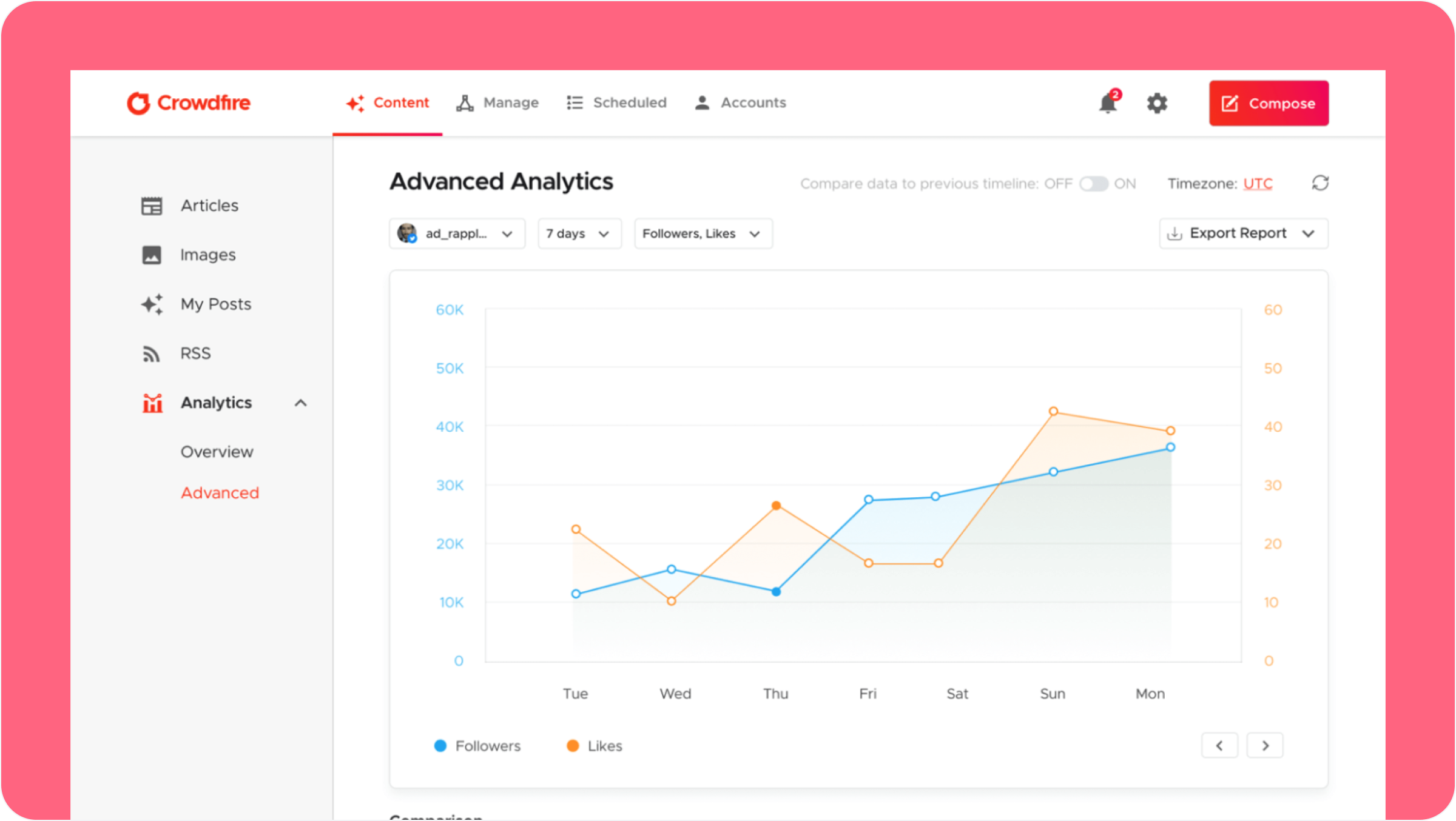Click the Articles sidebar icon
This screenshot has height=821, width=1456.
pos(152,206)
